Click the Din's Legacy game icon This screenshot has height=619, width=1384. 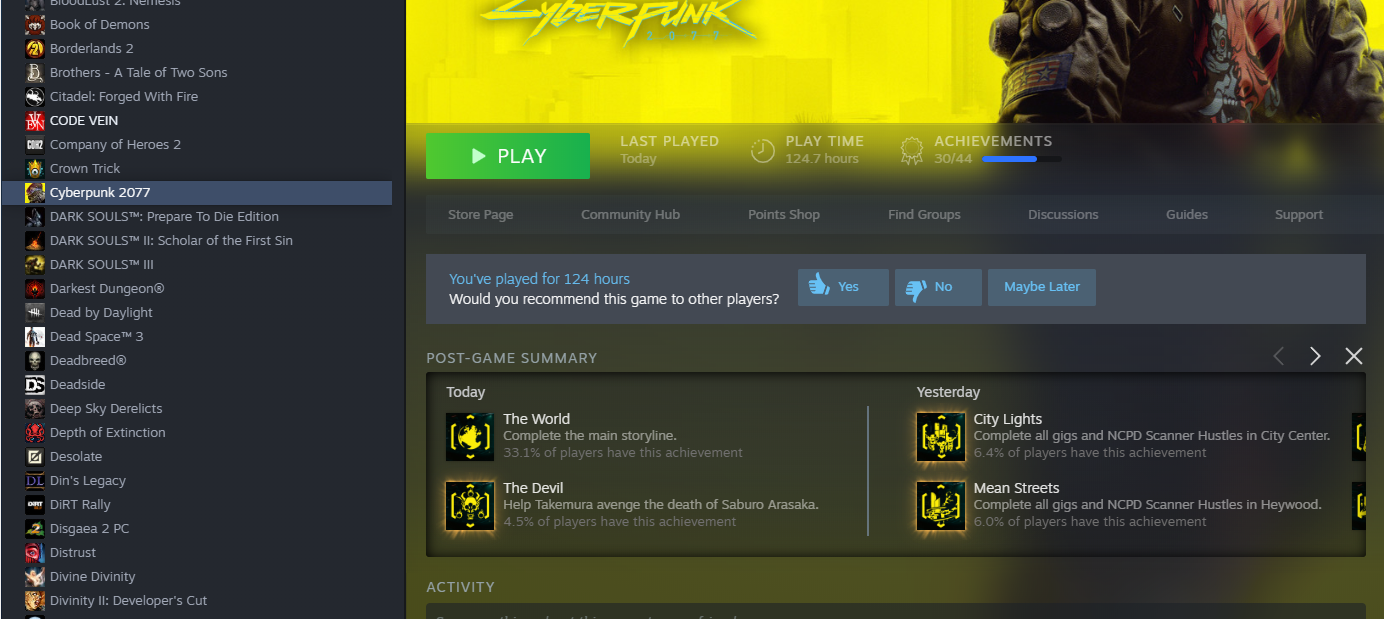pyautogui.click(x=35, y=480)
